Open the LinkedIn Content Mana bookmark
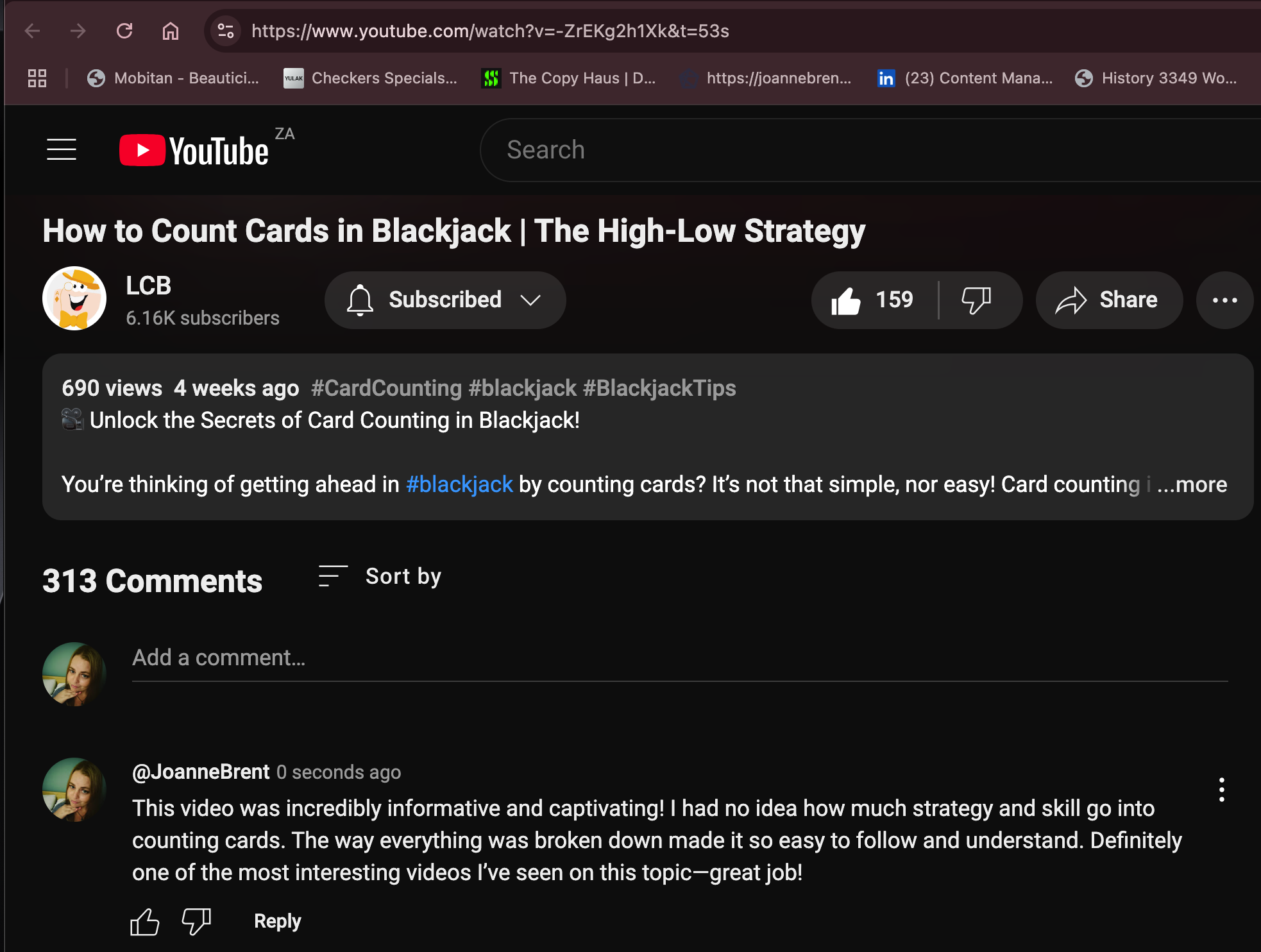 point(965,78)
